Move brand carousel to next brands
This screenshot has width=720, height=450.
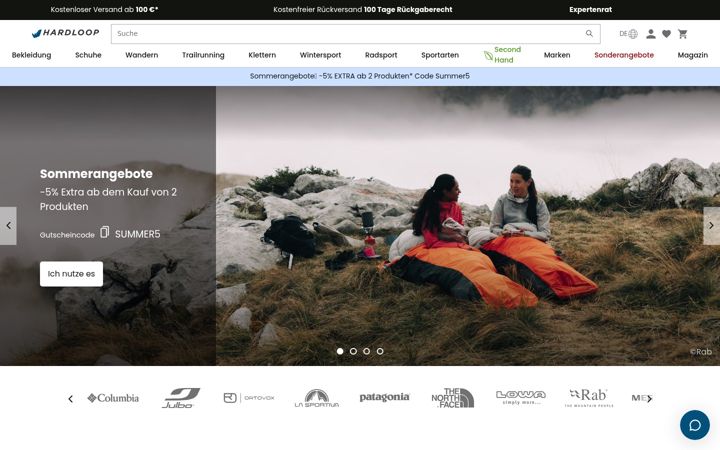(649, 399)
